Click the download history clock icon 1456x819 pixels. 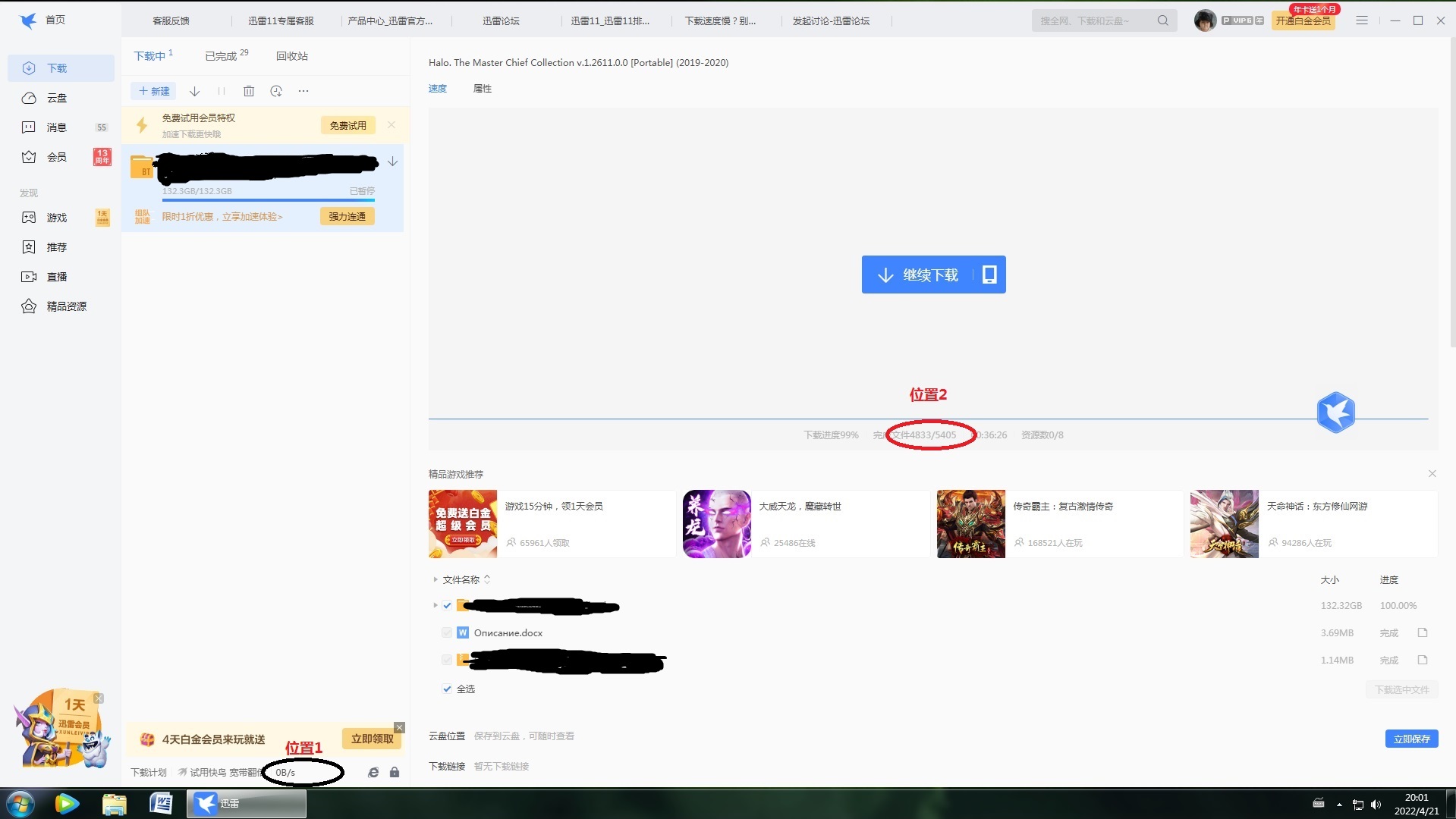pyautogui.click(x=276, y=91)
